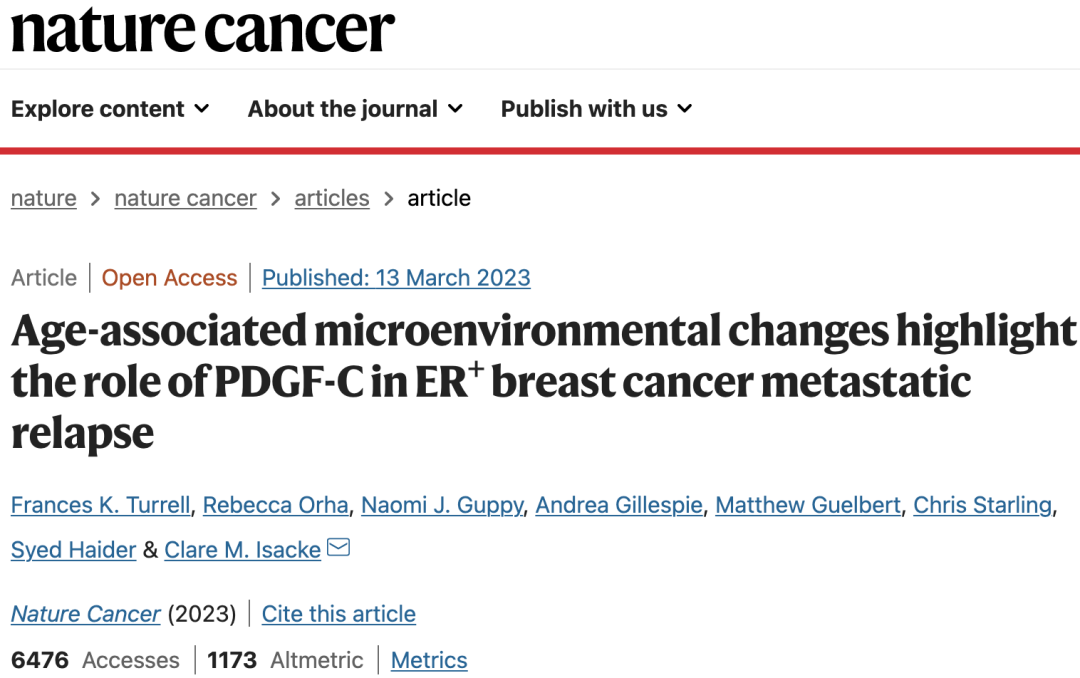
Task: Open author Frances K. Turrell's profile
Action: coord(100,506)
